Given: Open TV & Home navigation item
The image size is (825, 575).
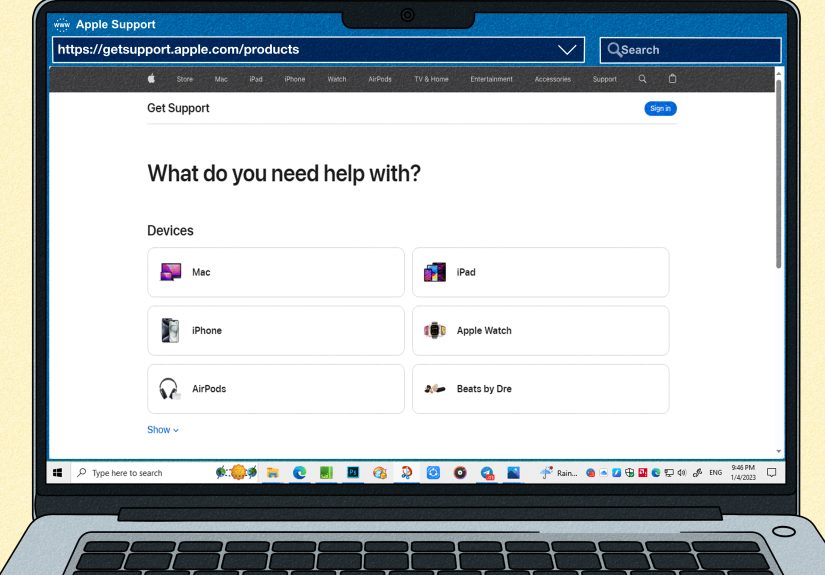Looking at the screenshot, I should (431, 79).
